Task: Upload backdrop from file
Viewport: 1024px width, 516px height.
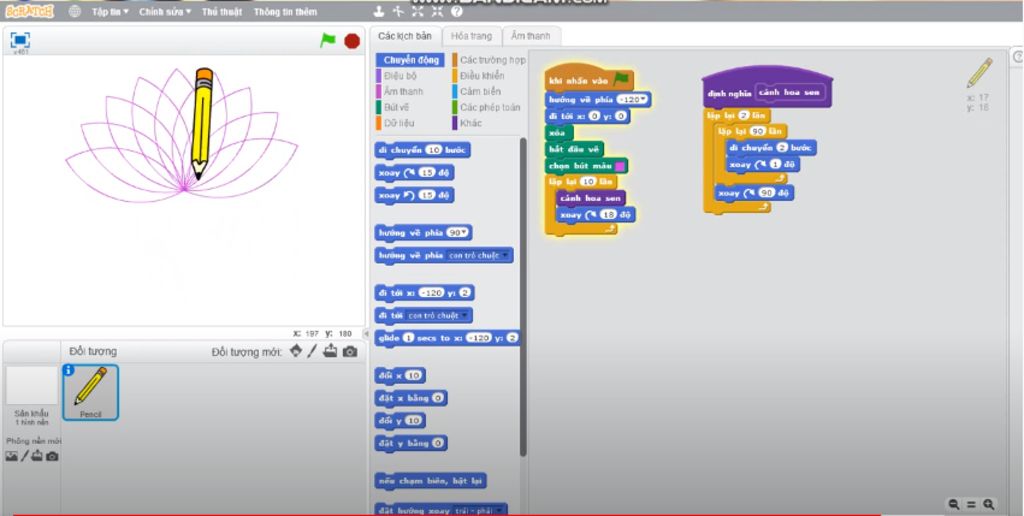Action: click(37, 456)
